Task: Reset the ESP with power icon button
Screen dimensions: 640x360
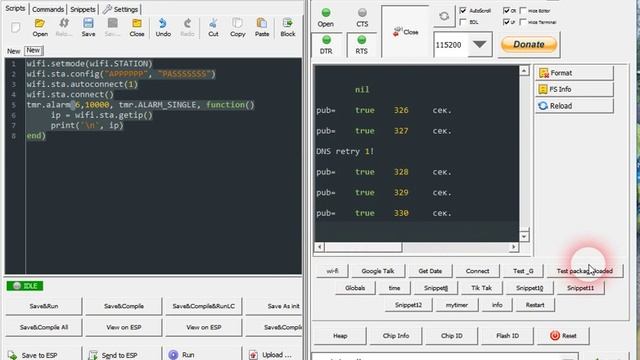Action: click(563, 336)
